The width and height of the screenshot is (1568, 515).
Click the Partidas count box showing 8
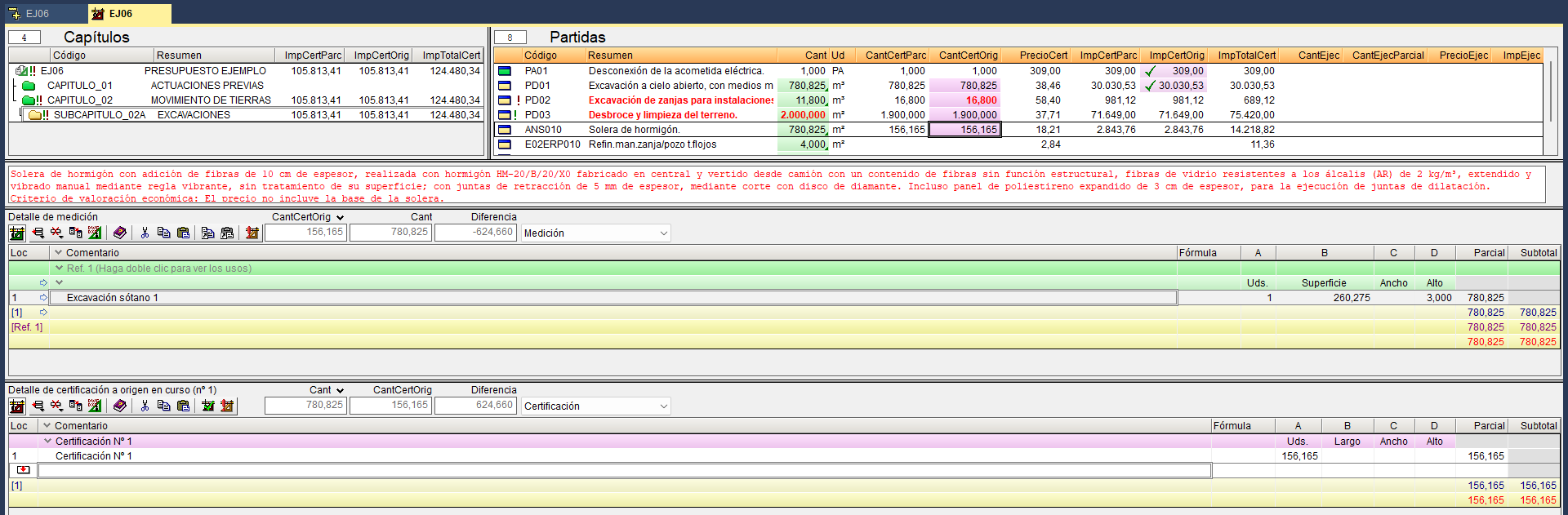pos(510,38)
